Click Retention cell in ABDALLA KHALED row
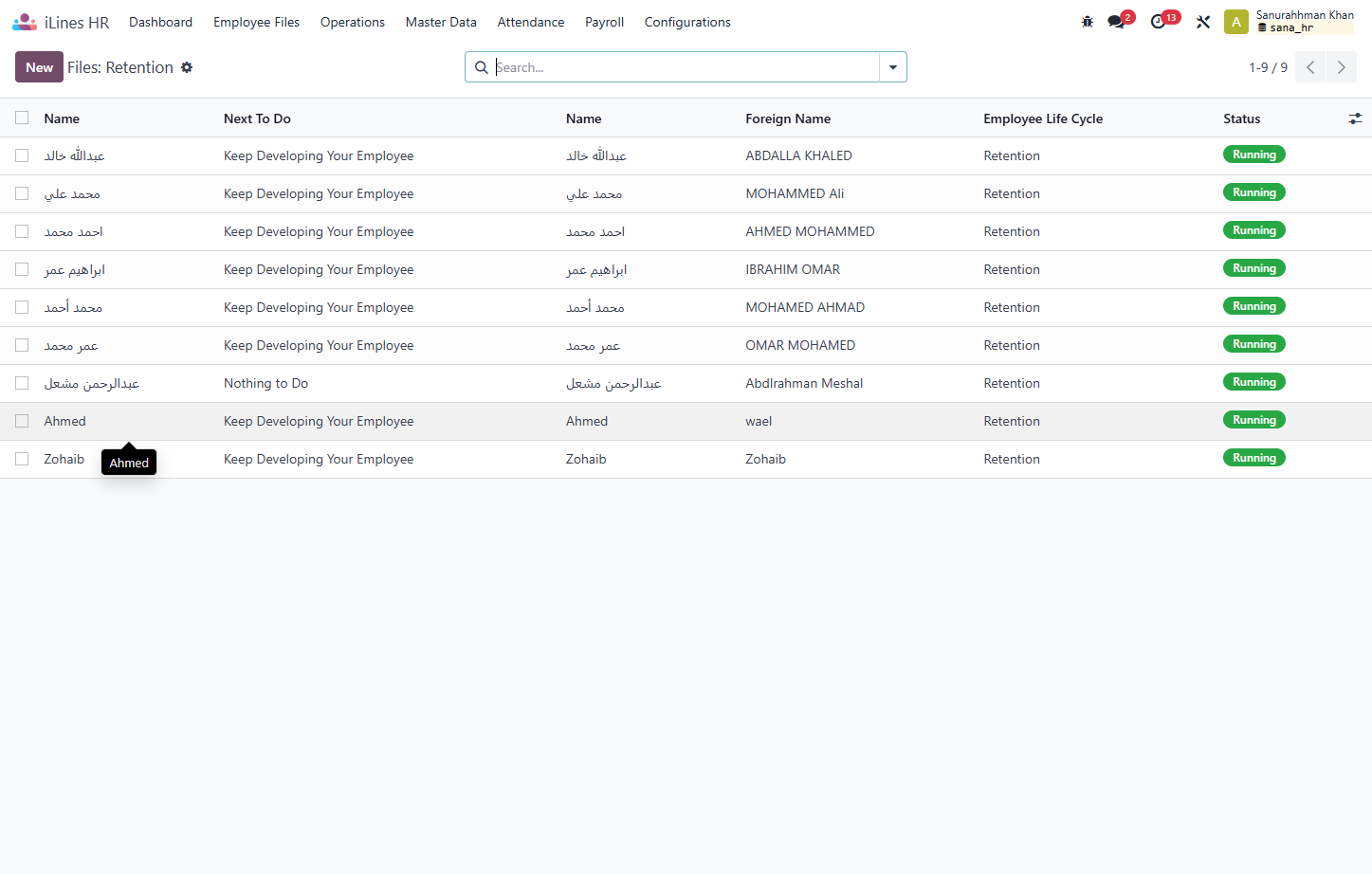1372x874 pixels. click(1012, 155)
